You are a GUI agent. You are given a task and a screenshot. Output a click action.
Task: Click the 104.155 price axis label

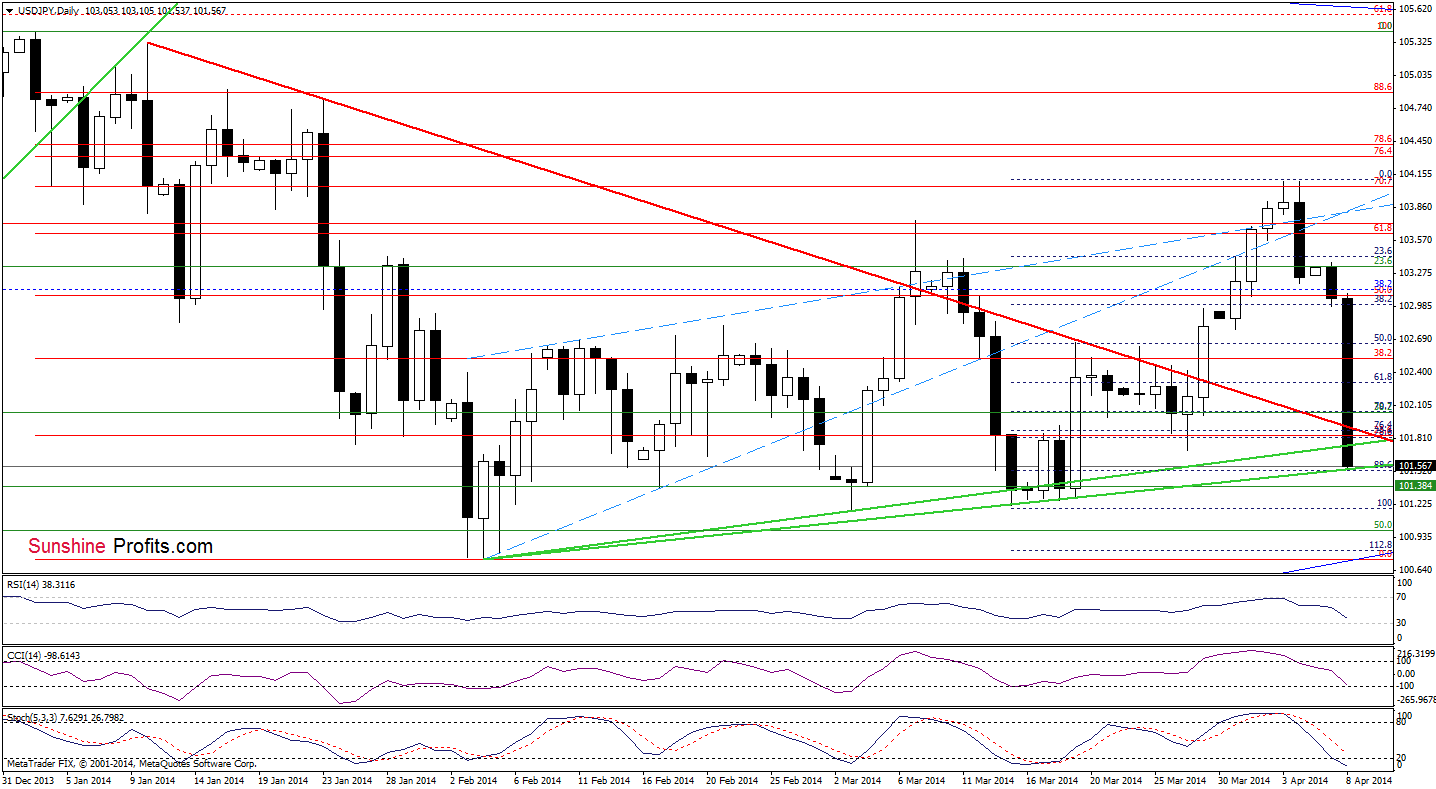tap(1416, 174)
